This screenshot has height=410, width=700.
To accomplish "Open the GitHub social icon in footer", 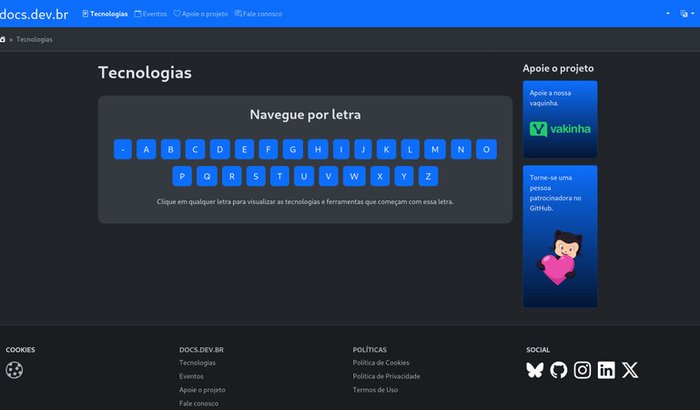I will pyautogui.click(x=559, y=370).
